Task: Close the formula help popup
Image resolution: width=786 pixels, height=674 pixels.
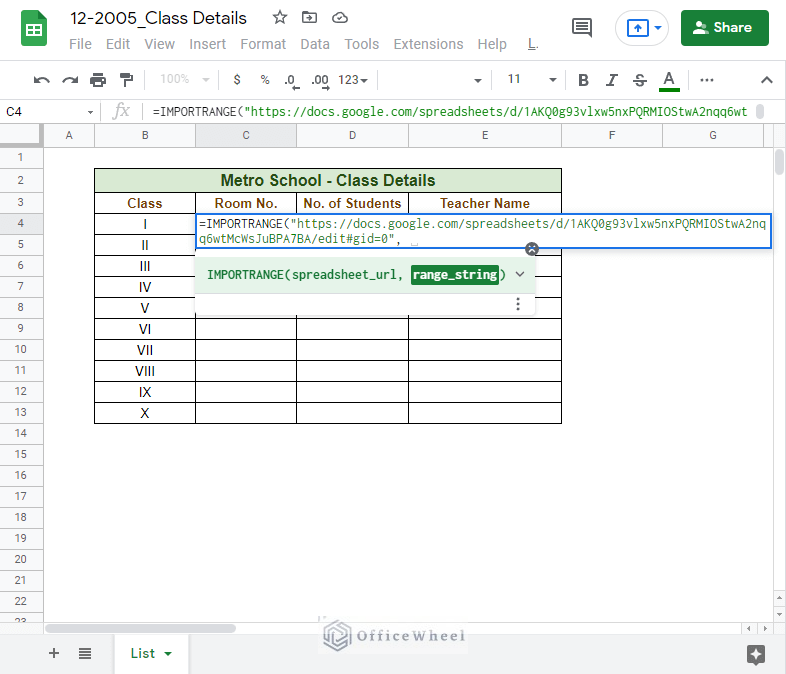Action: (x=532, y=249)
